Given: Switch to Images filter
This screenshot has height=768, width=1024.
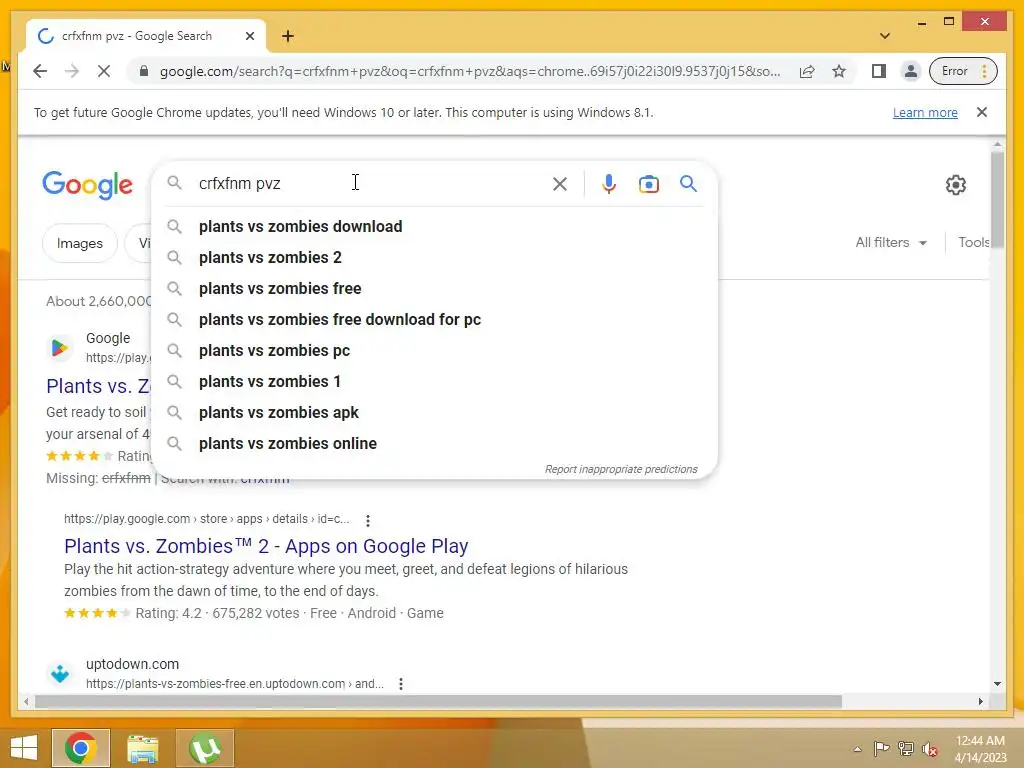Looking at the screenshot, I should pos(80,243).
